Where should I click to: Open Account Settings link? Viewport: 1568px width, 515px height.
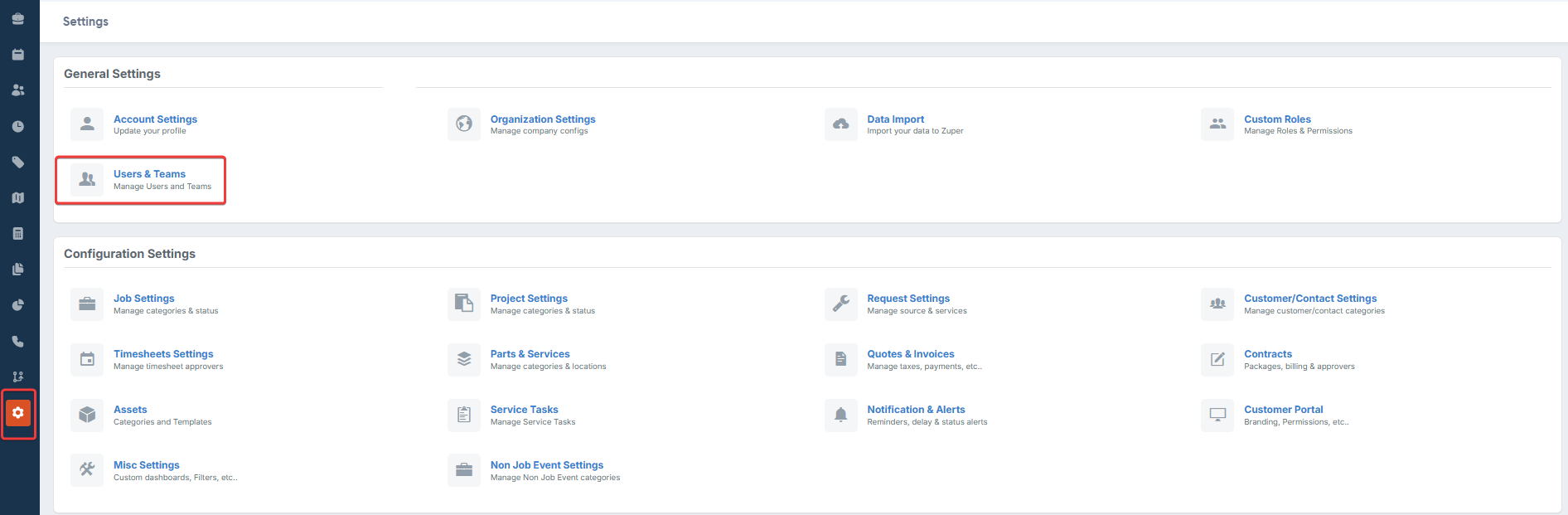pyautogui.click(x=155, y=119)
